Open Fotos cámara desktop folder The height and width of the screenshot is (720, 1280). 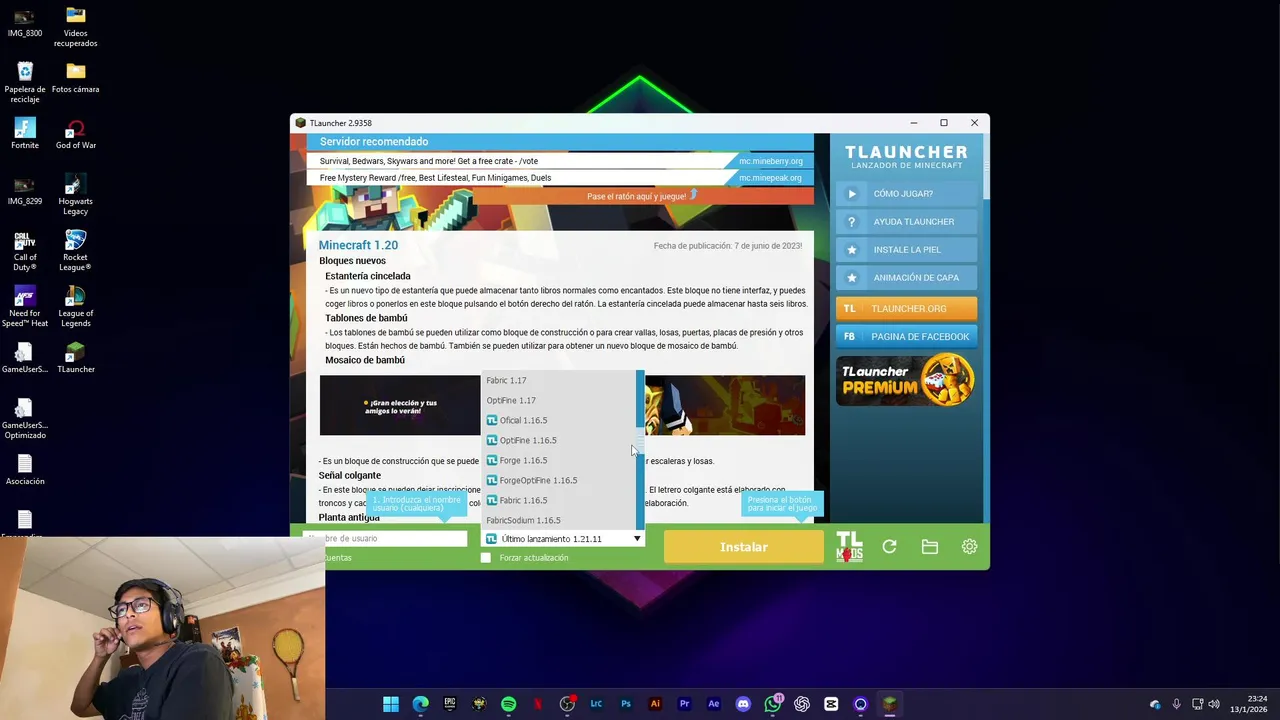[76, 77]
